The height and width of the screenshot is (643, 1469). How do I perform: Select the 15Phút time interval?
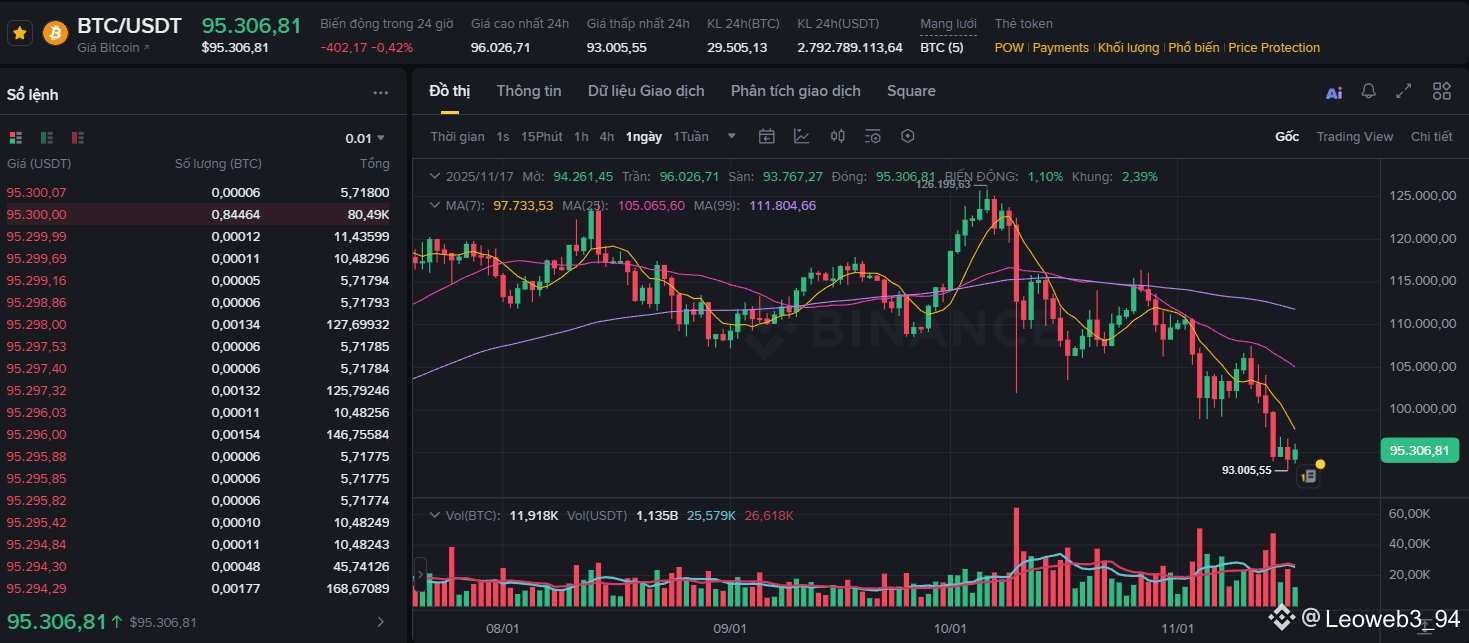[x=542, y=137]
